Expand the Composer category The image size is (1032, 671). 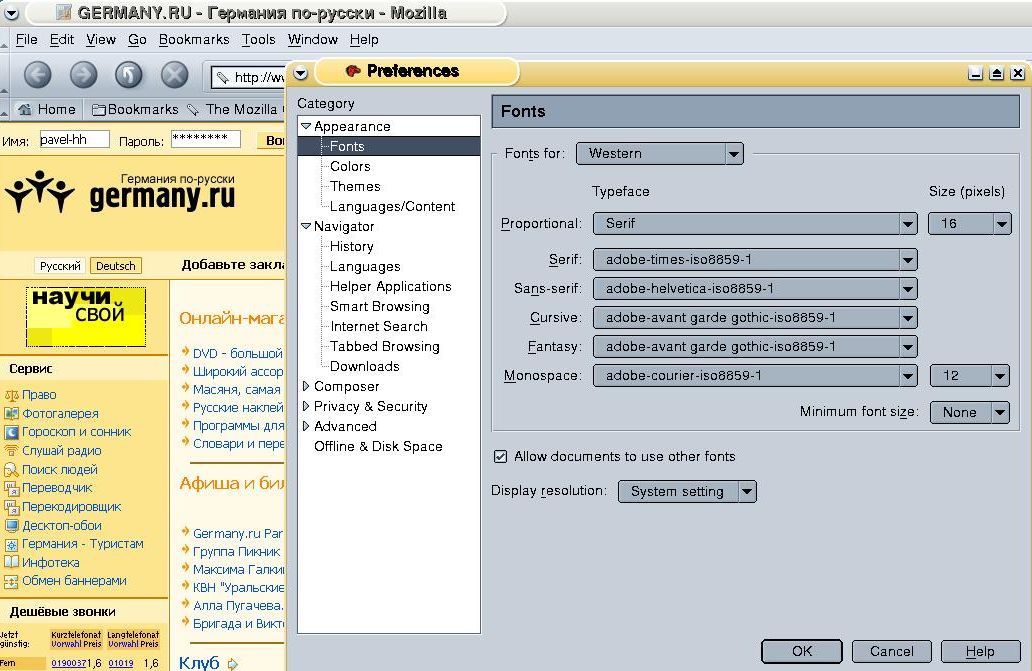pyautogui.click(x=305, y=386)
